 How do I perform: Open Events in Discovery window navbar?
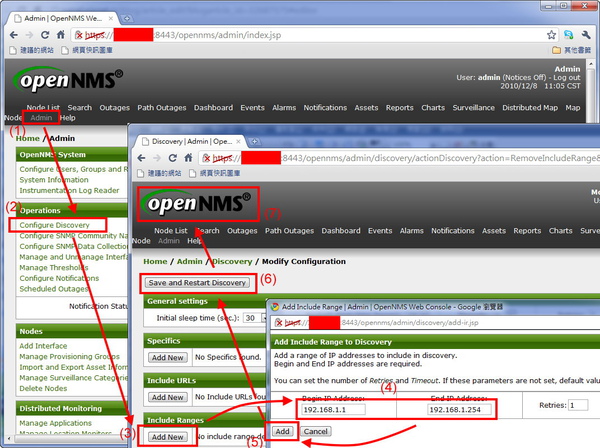[x=380, y=231]
